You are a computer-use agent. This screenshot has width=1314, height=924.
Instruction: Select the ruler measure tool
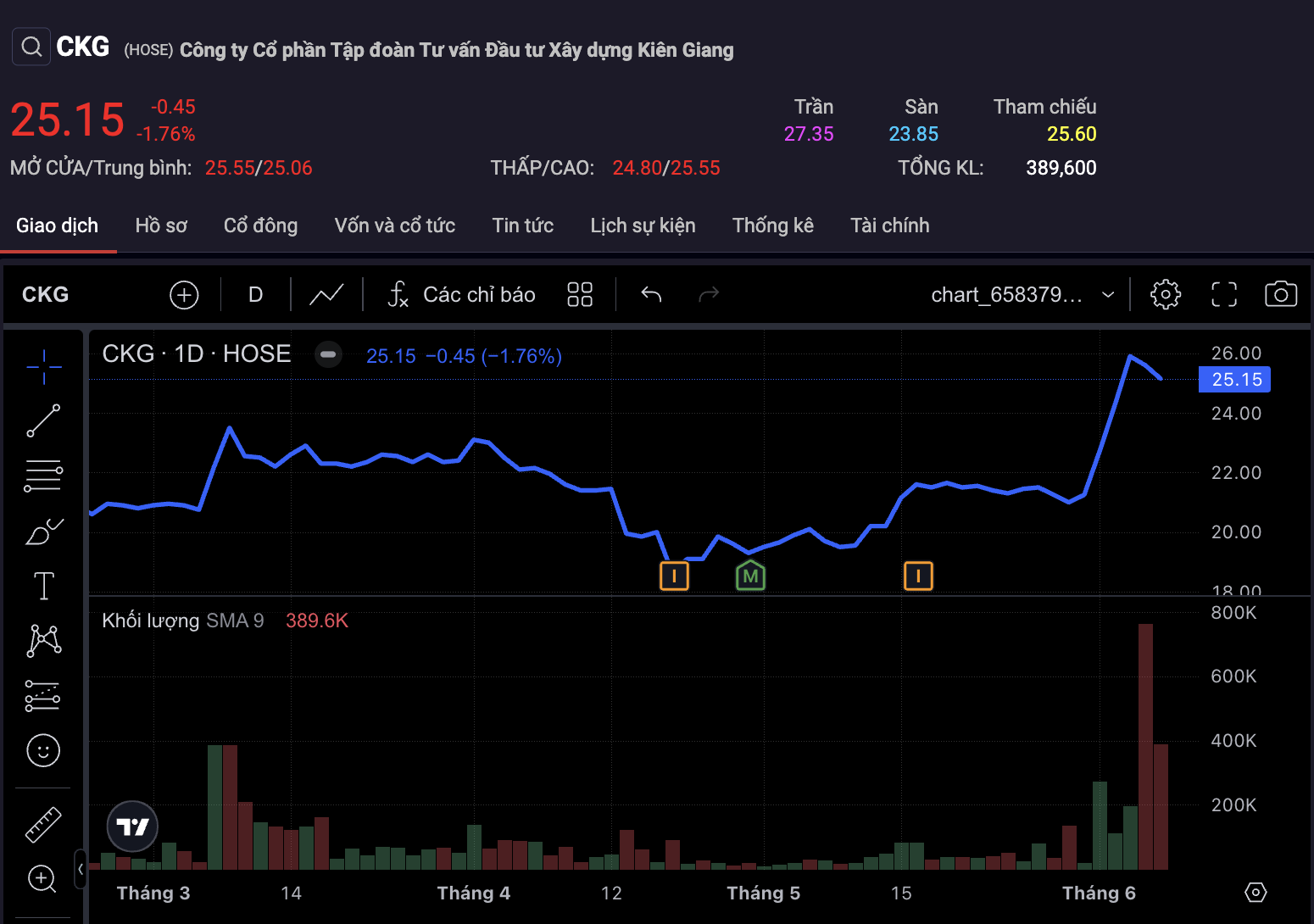tap(43, 824)
